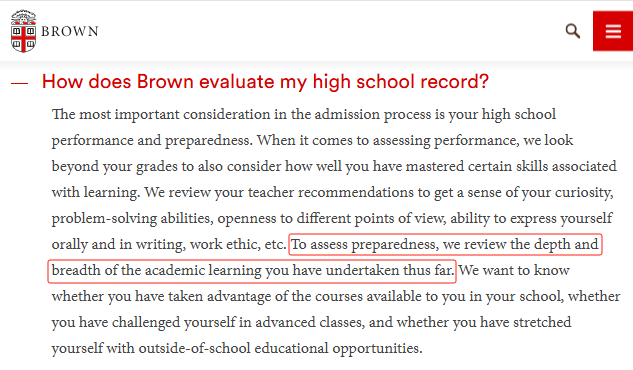Open the site search magnifier
633x370 pixels.
point(572,31)
